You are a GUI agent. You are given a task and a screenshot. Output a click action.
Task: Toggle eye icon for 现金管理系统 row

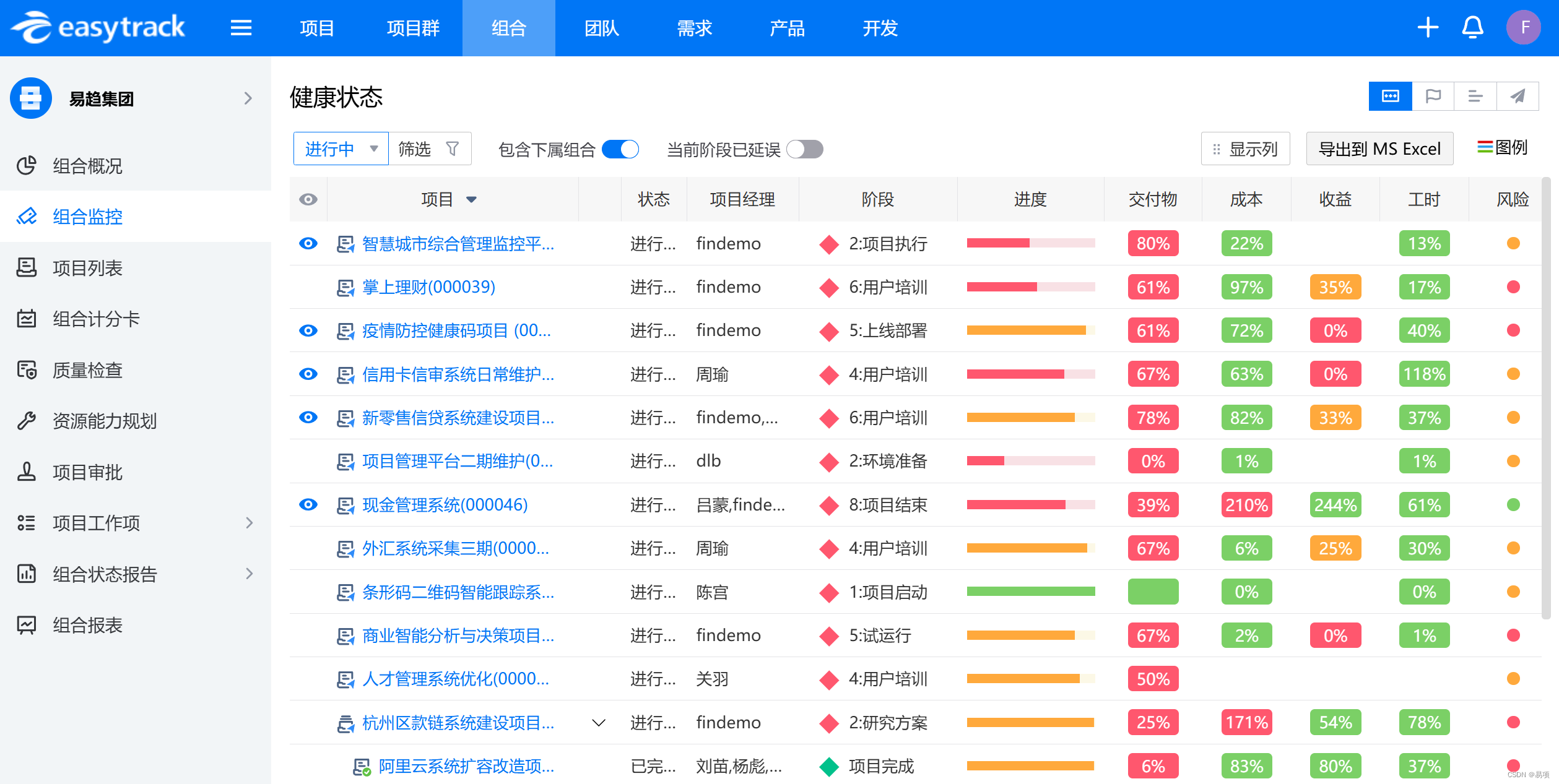pyautogui.click(x=308, y=505)
